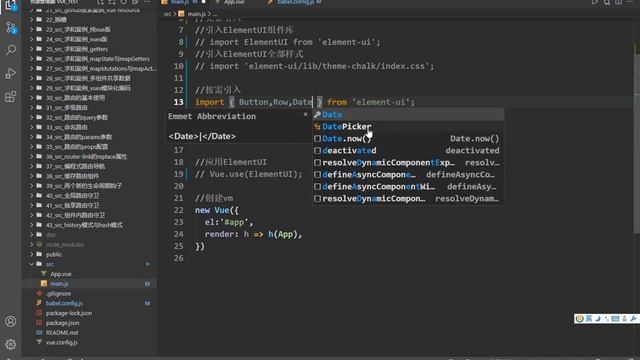Expand the 43_src_history folder
The width and height of the screenshot is (640, 360).
tap(31, 225)
